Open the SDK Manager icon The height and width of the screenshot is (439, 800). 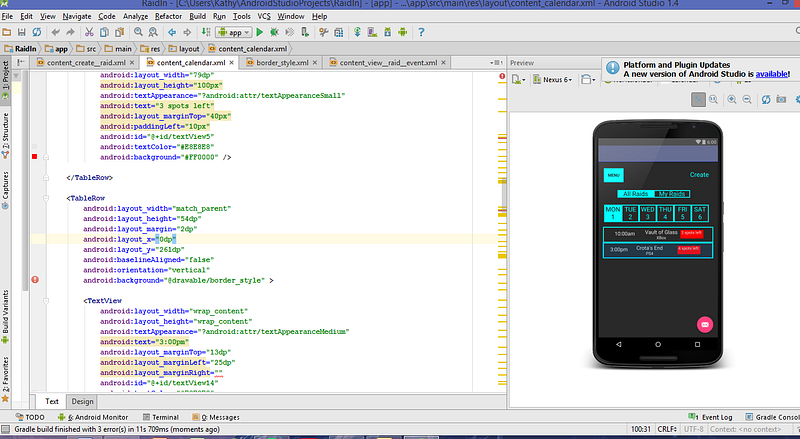coord(388,32)
